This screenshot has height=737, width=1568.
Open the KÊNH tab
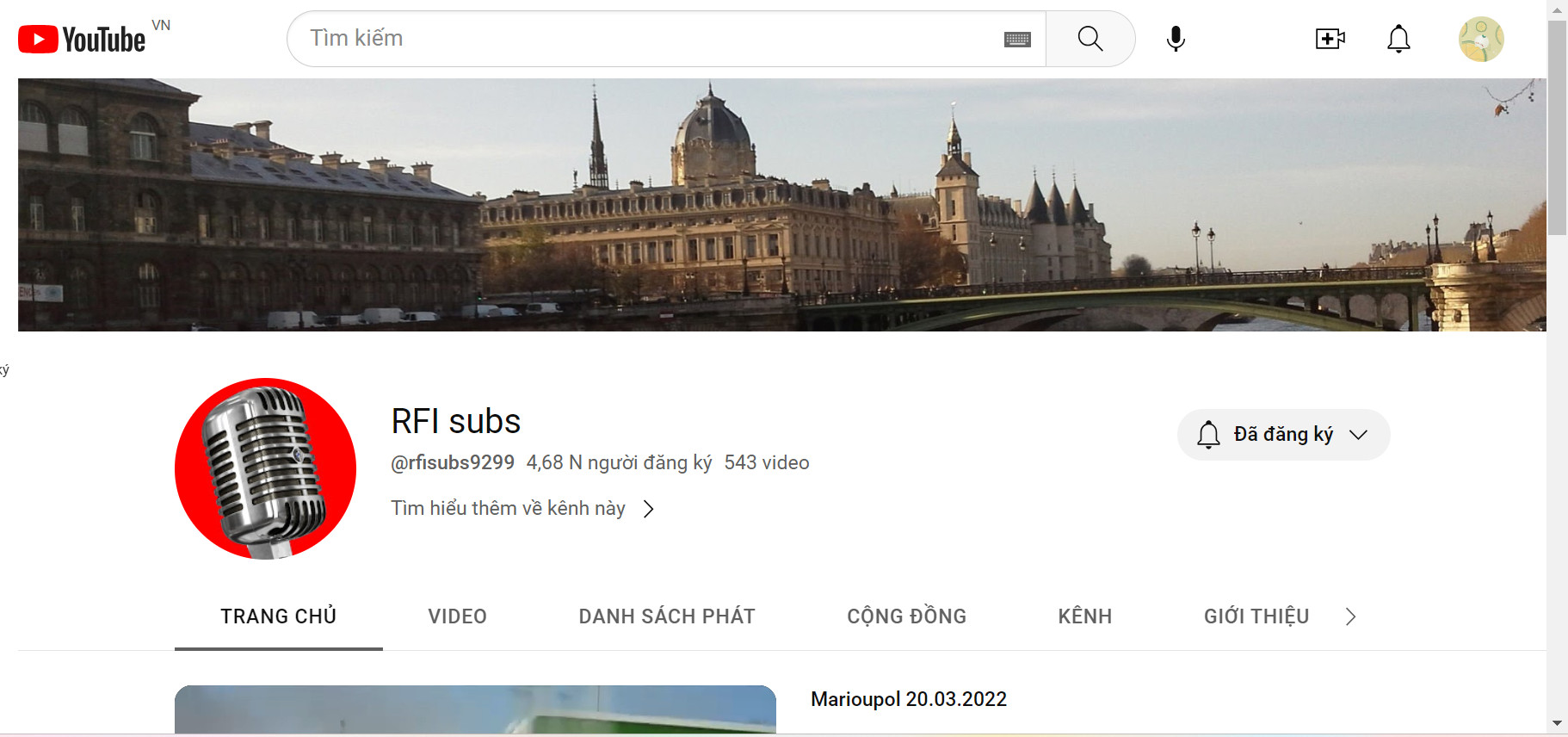tap(1085, 616)
